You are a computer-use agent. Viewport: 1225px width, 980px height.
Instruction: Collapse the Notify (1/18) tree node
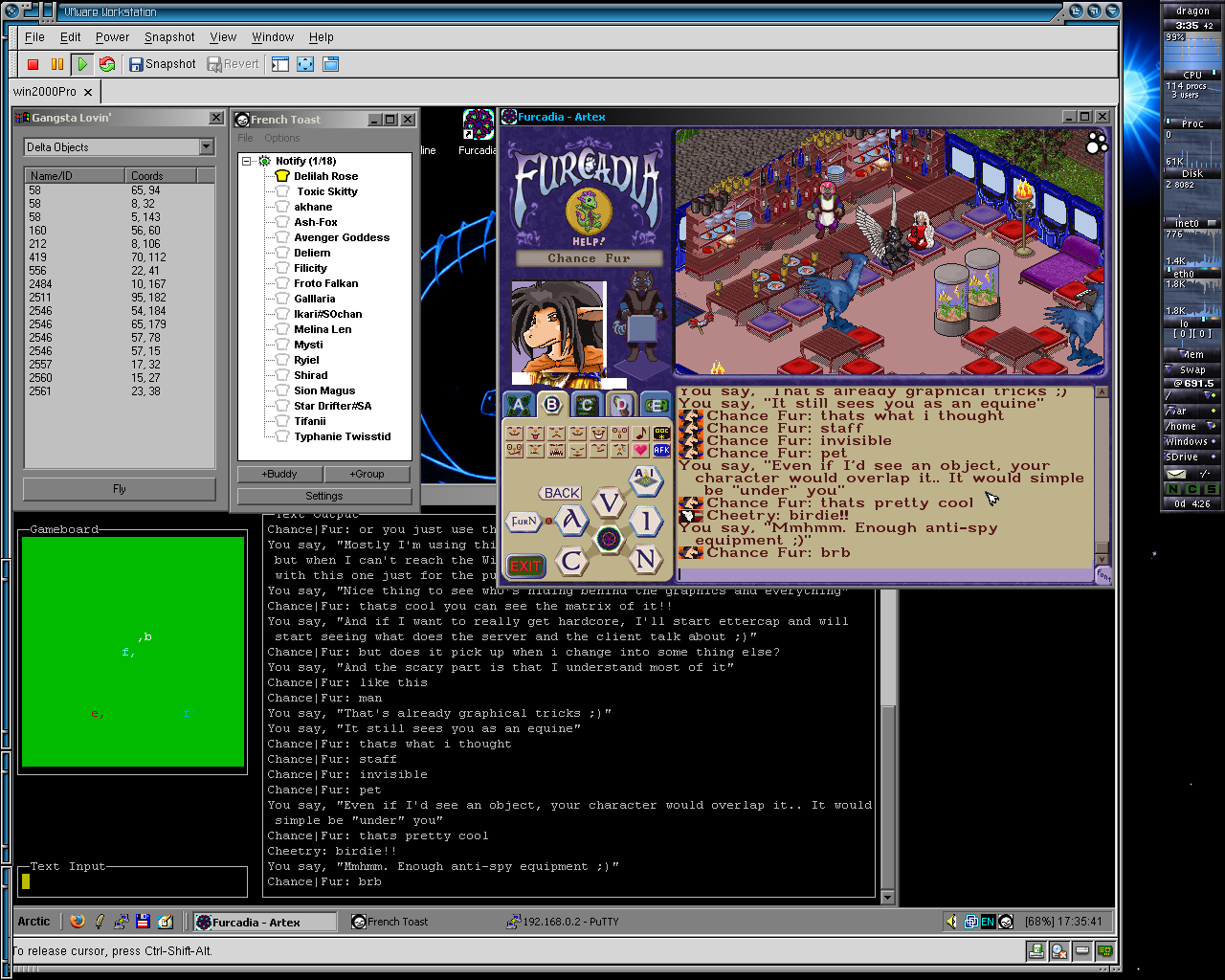pos(246,161)
